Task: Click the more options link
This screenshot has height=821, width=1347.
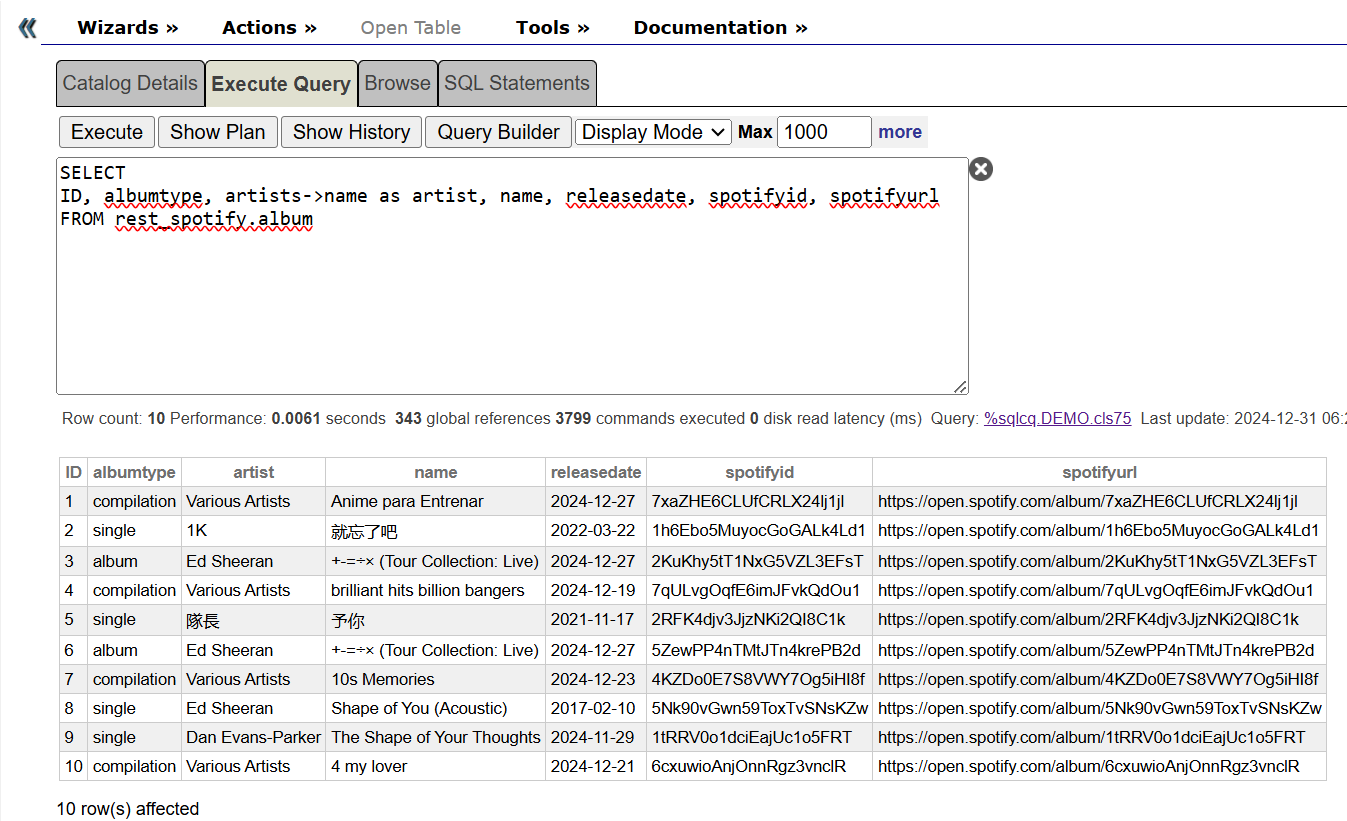Action: [900, 132]
